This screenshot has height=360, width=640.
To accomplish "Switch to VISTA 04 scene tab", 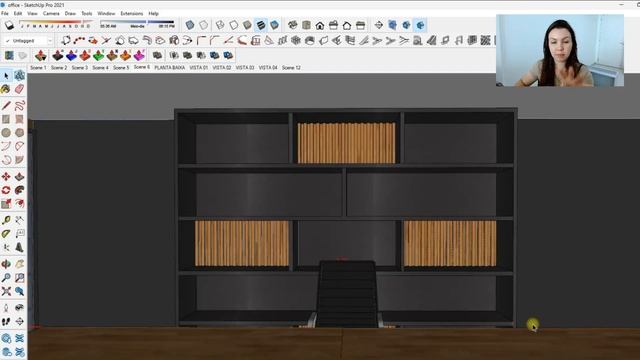I will pyautogui.click(x=268, y=68).
